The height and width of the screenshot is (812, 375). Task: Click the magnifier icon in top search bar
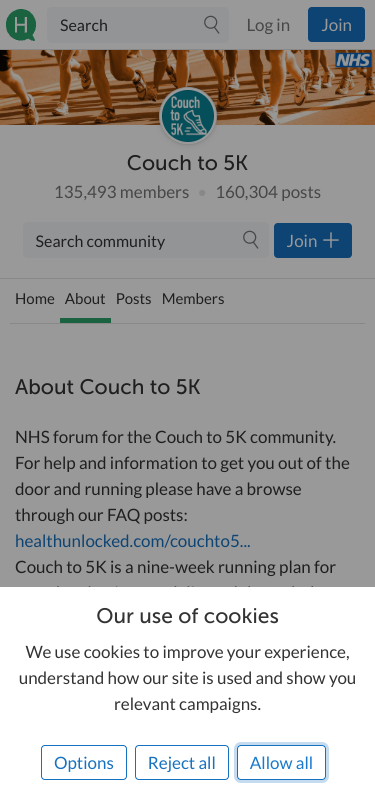pos(211,24)
